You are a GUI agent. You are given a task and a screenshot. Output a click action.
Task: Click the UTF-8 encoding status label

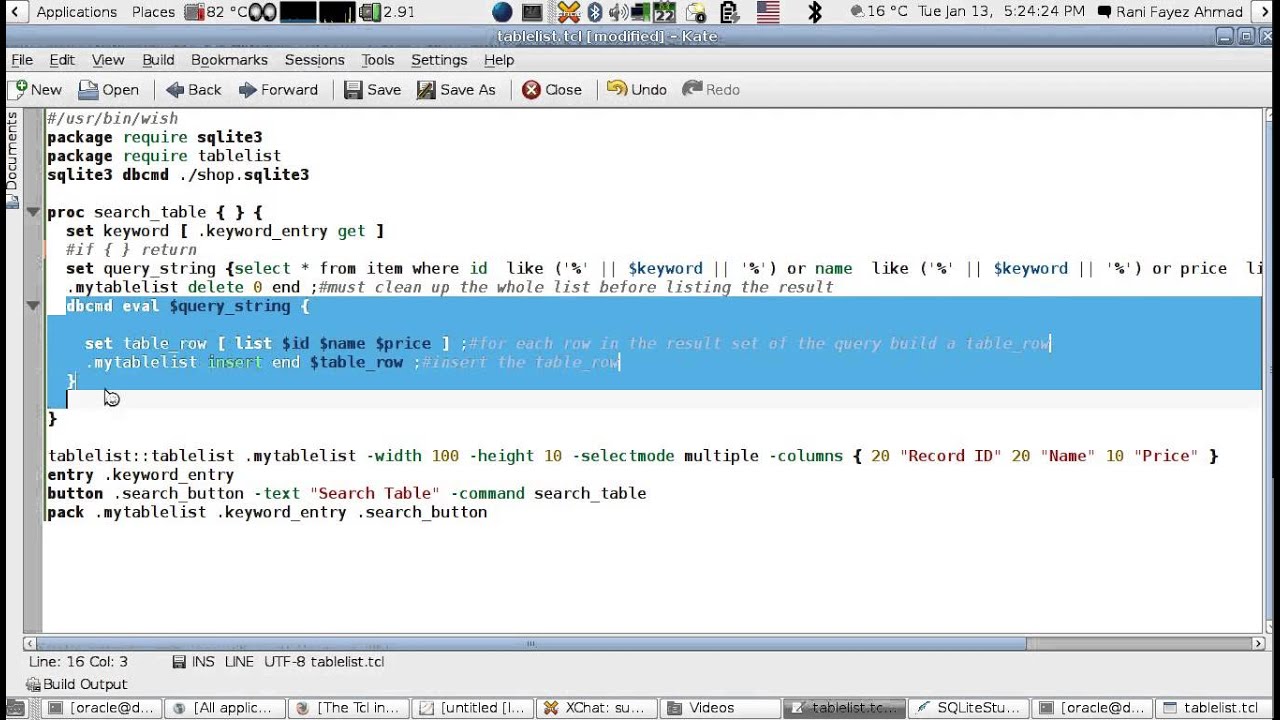(285, 661)
